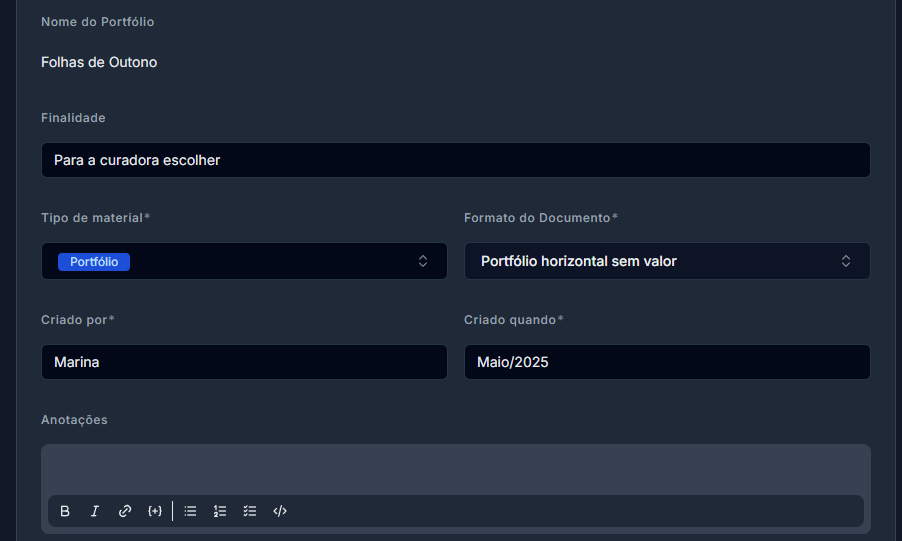Screen dimensions: 902x541
Task: Click the Finalidade input field
Action: (x=456, y=160)
